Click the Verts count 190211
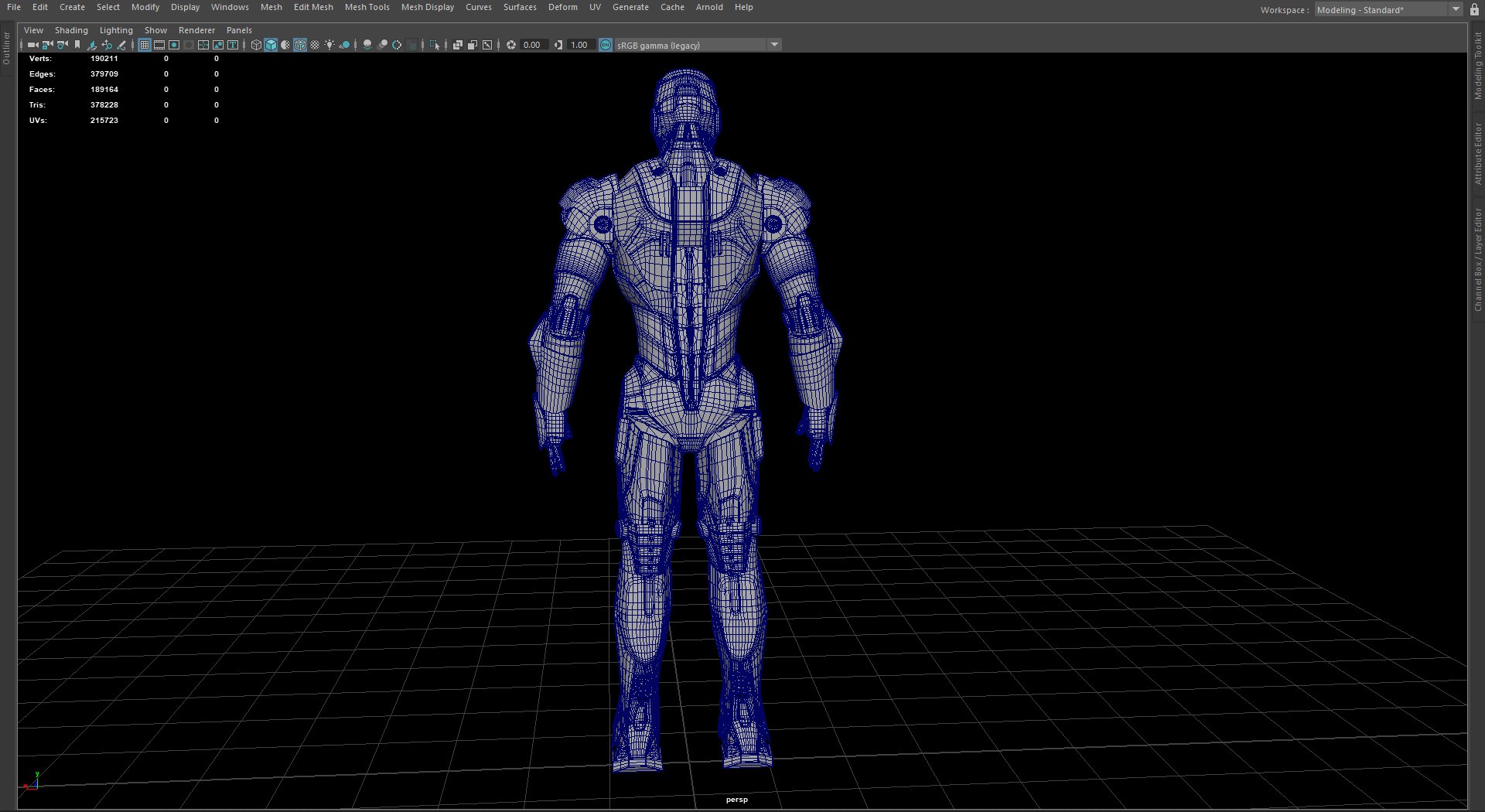The width and height of the screenshot is (1485, 812). coord(104,59)
